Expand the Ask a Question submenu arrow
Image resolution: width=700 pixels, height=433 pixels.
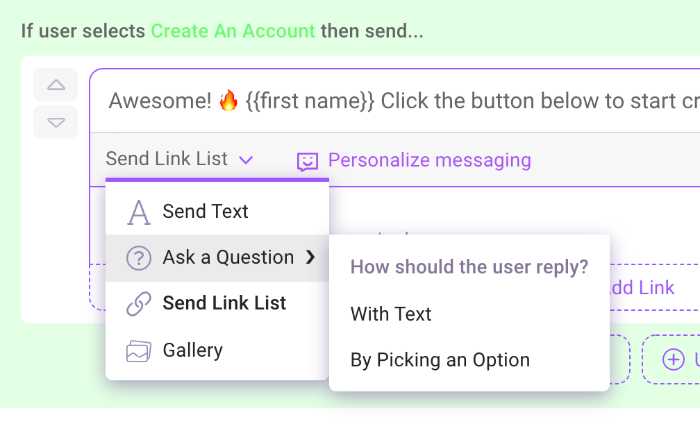310,258
